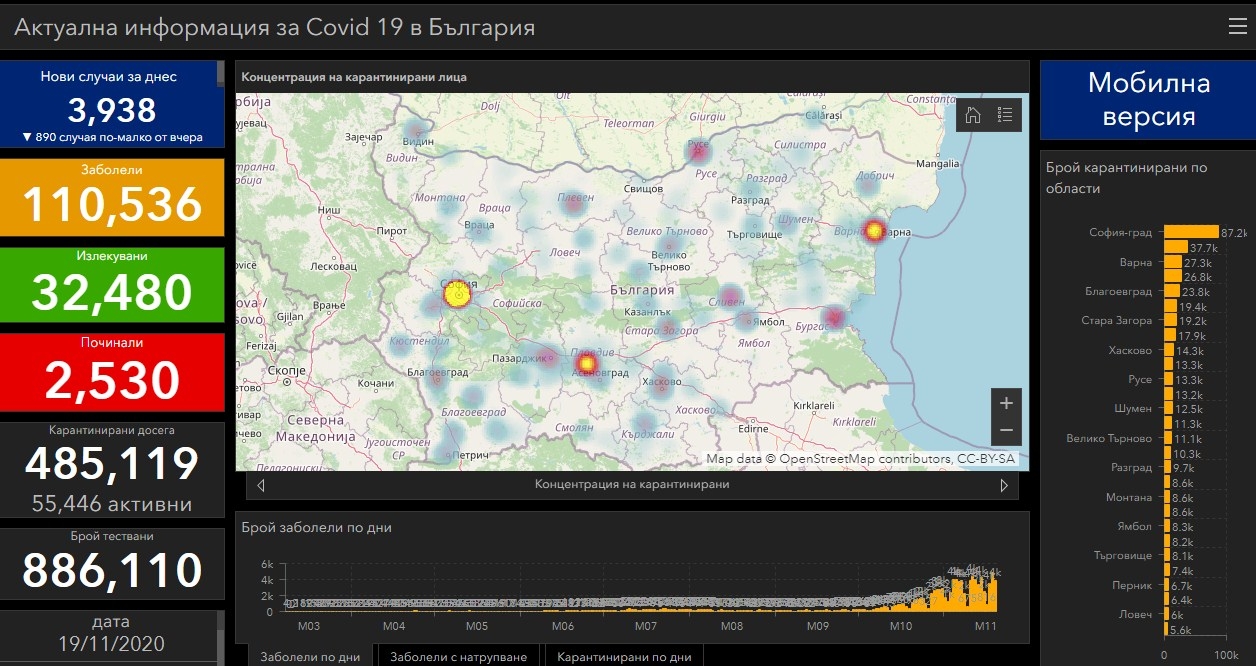Select the Заболели по дни tab

tap(310, 656)
